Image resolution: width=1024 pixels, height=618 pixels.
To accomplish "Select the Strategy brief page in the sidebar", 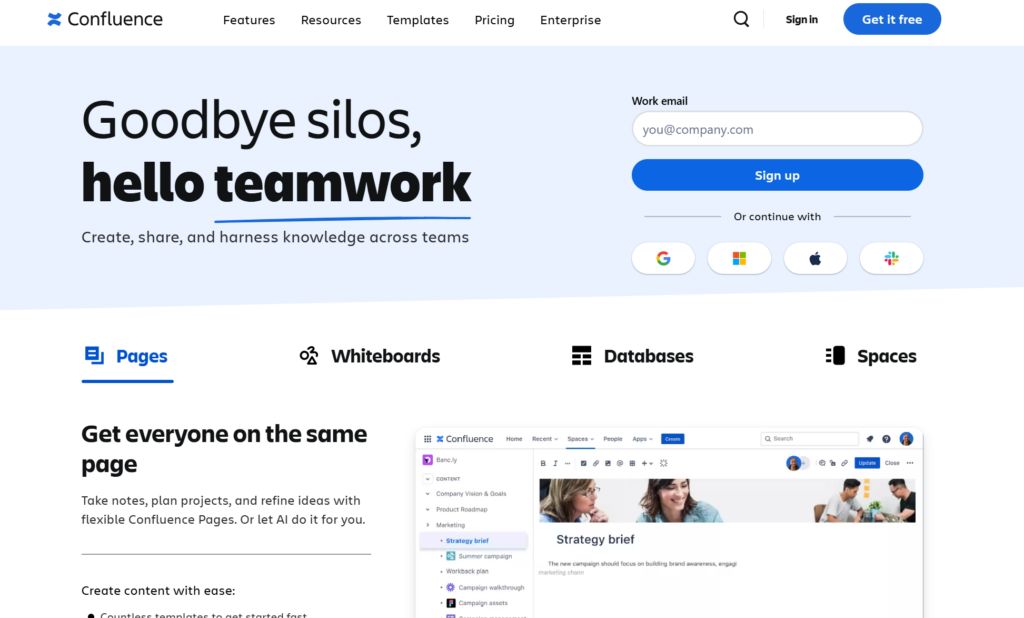I will (x=473, y=541).
